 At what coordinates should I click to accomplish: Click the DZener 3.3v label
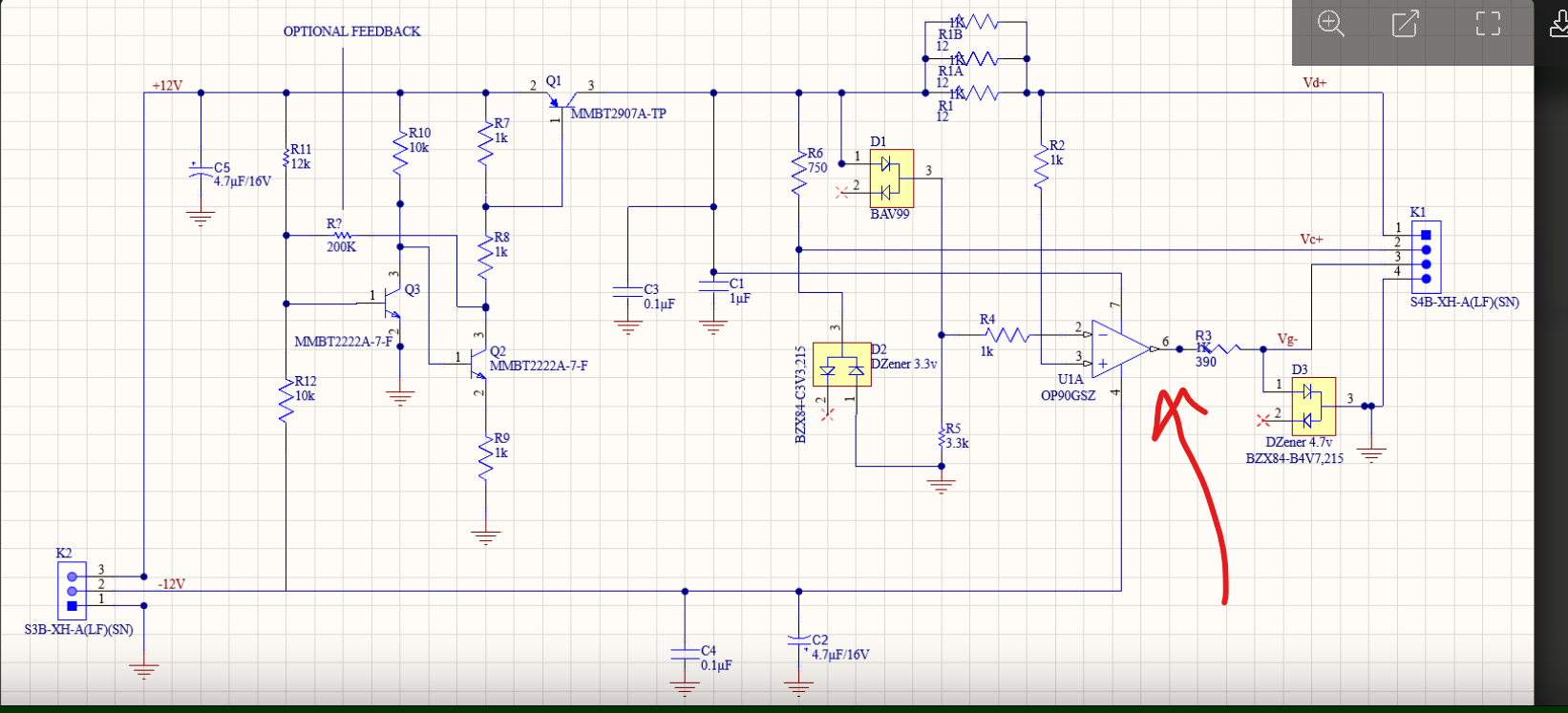(904, 364)
